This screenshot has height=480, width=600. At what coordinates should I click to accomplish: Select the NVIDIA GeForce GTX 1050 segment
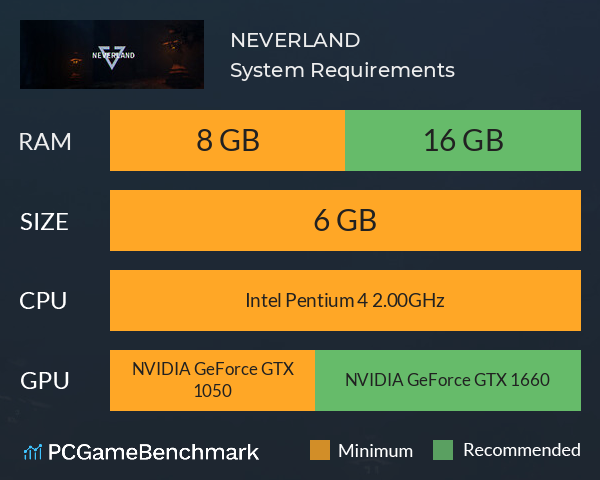[212, 380]
